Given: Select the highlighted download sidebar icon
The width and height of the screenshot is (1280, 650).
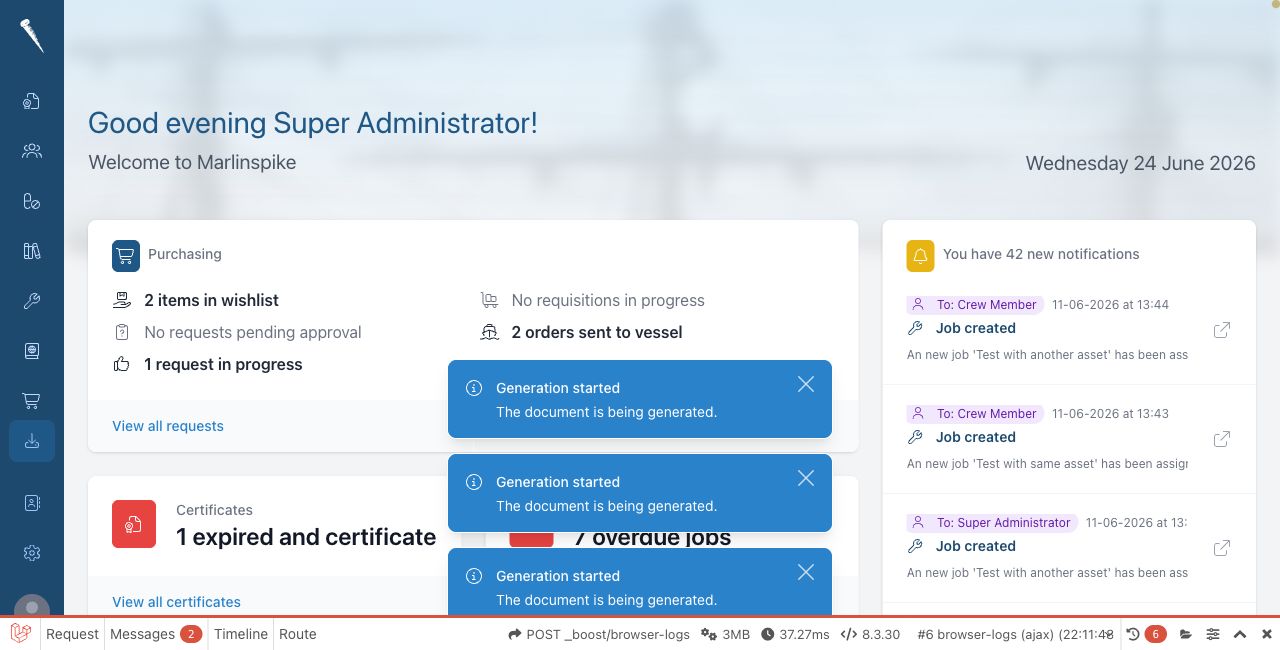Looking at the screenshot, I should click(32, 441).
